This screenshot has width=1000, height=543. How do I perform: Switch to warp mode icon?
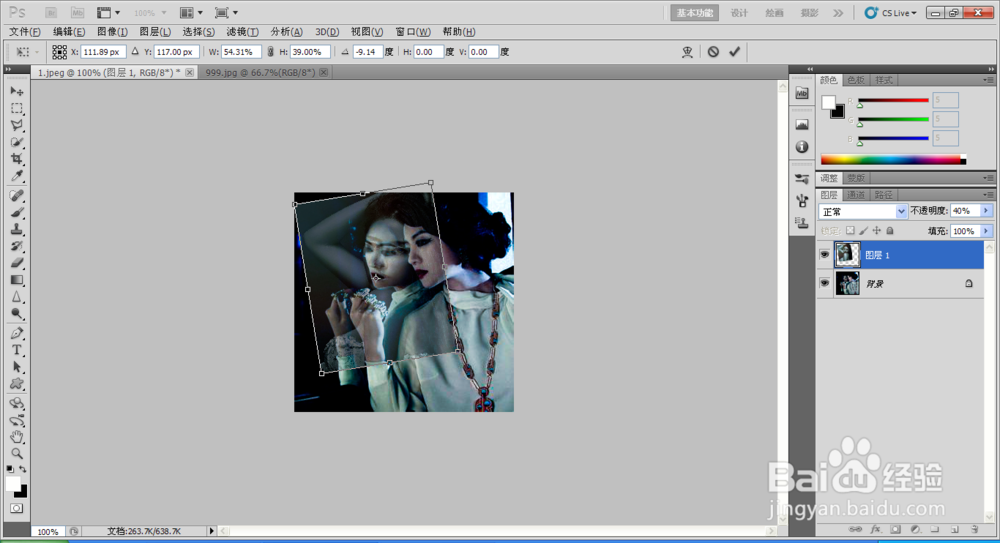(x=687, y=52)
